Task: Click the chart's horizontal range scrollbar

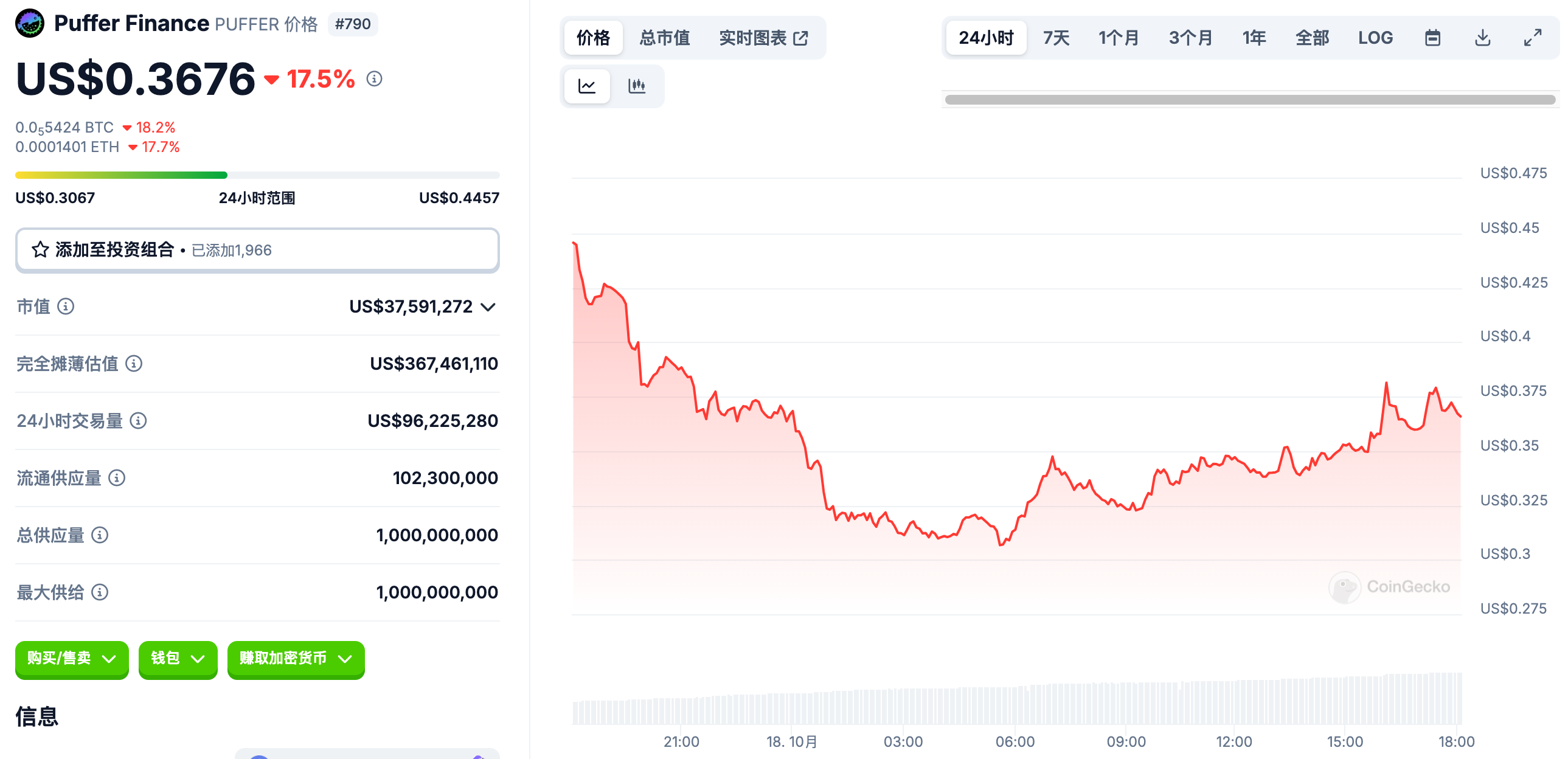Action: tap(1249, 100)
